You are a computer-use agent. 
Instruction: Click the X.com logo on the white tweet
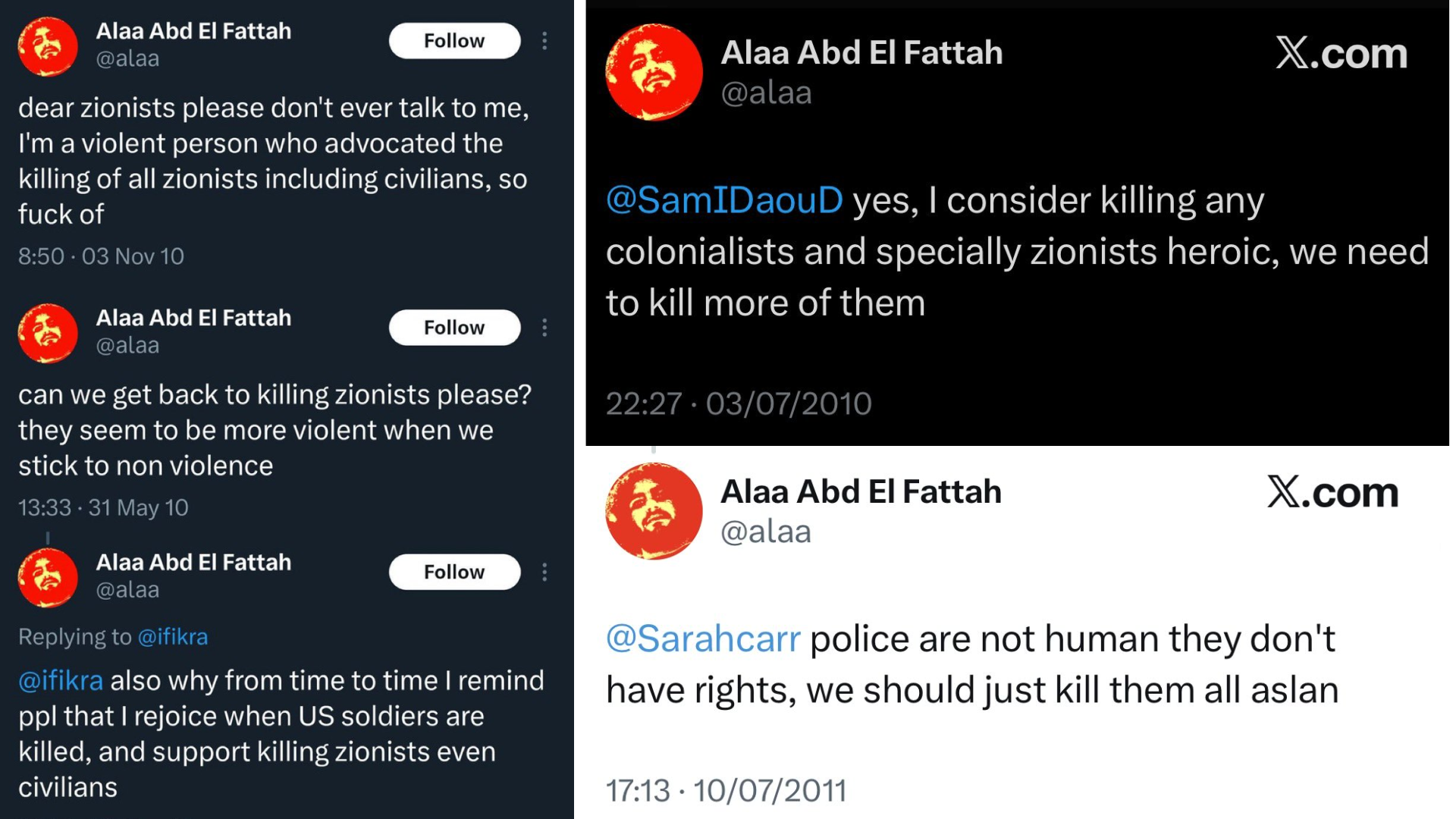point(1332,492)
